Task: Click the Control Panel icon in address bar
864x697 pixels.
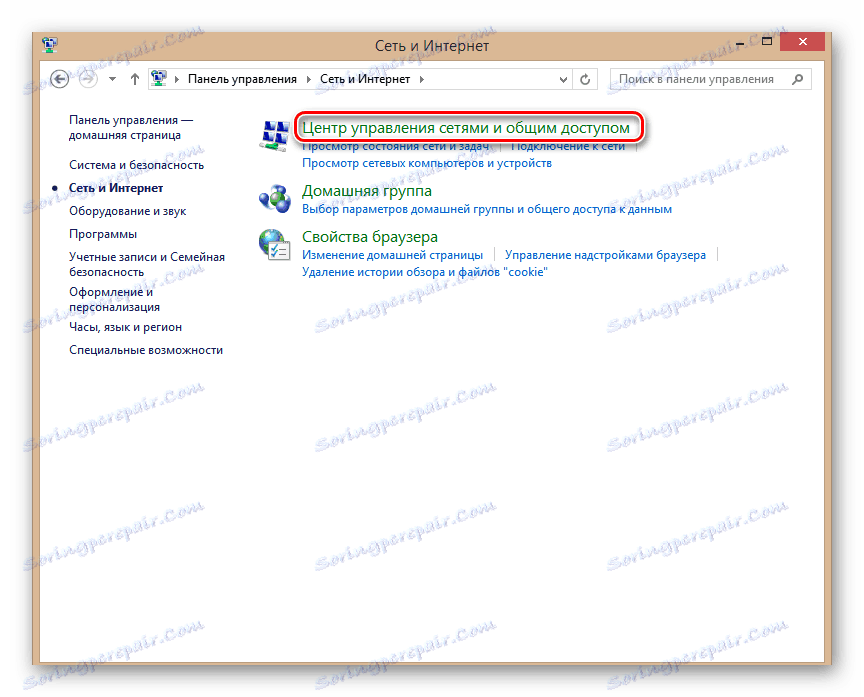Action: click(158, 78)
